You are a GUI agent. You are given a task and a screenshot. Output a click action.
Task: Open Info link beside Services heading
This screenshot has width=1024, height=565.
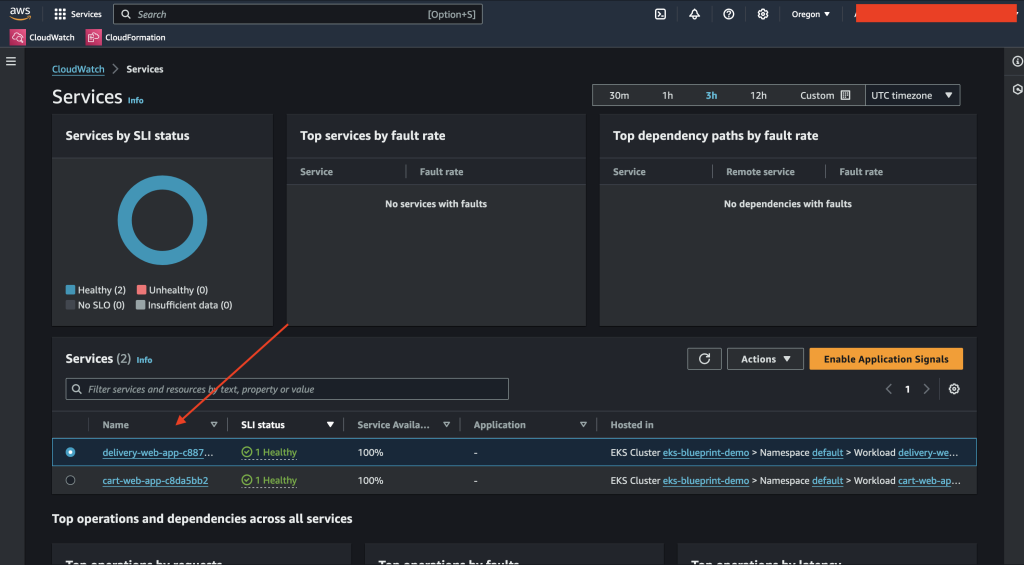point(135,100)
